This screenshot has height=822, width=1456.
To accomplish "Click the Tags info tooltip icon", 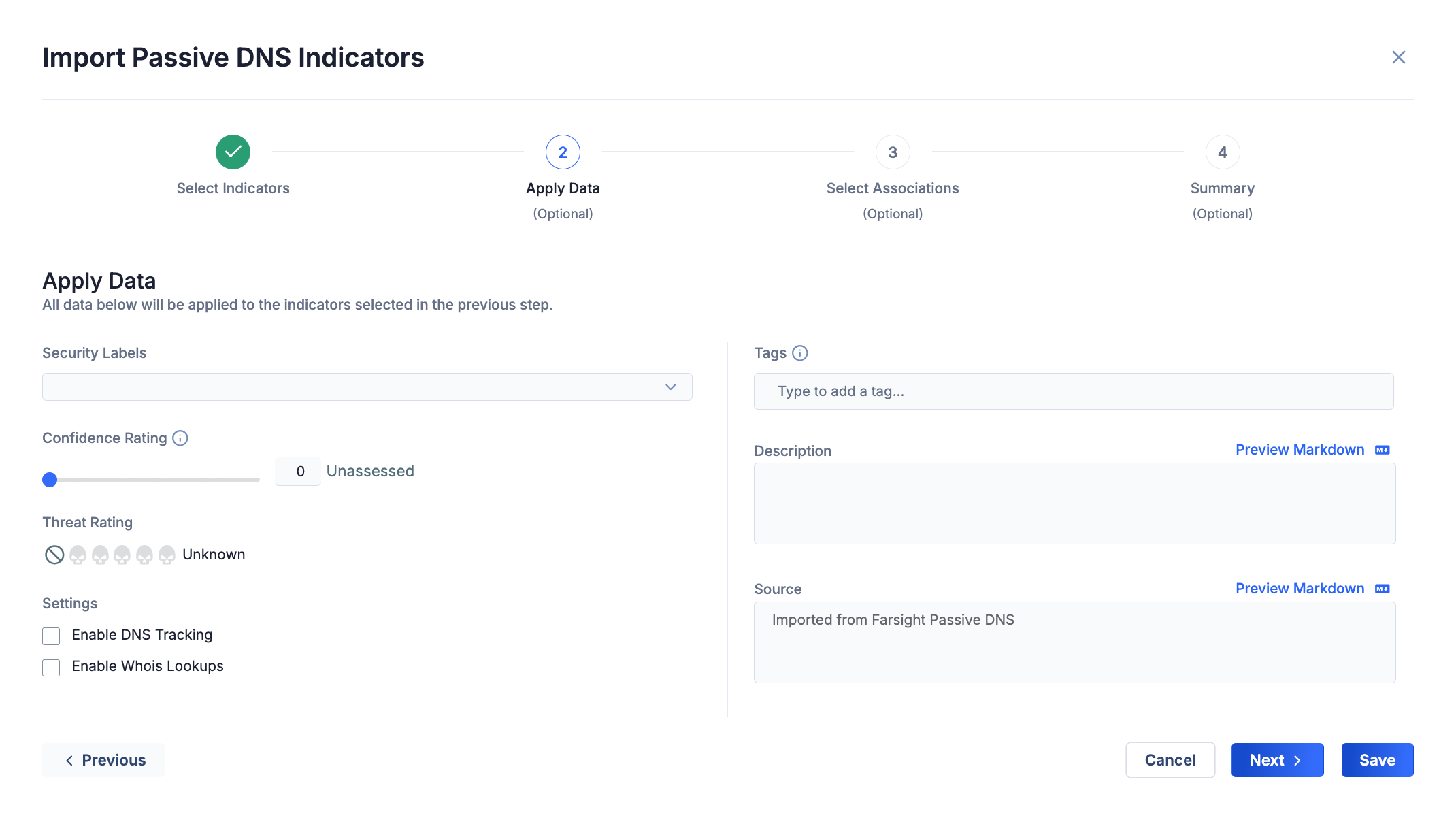I will 800,353.
